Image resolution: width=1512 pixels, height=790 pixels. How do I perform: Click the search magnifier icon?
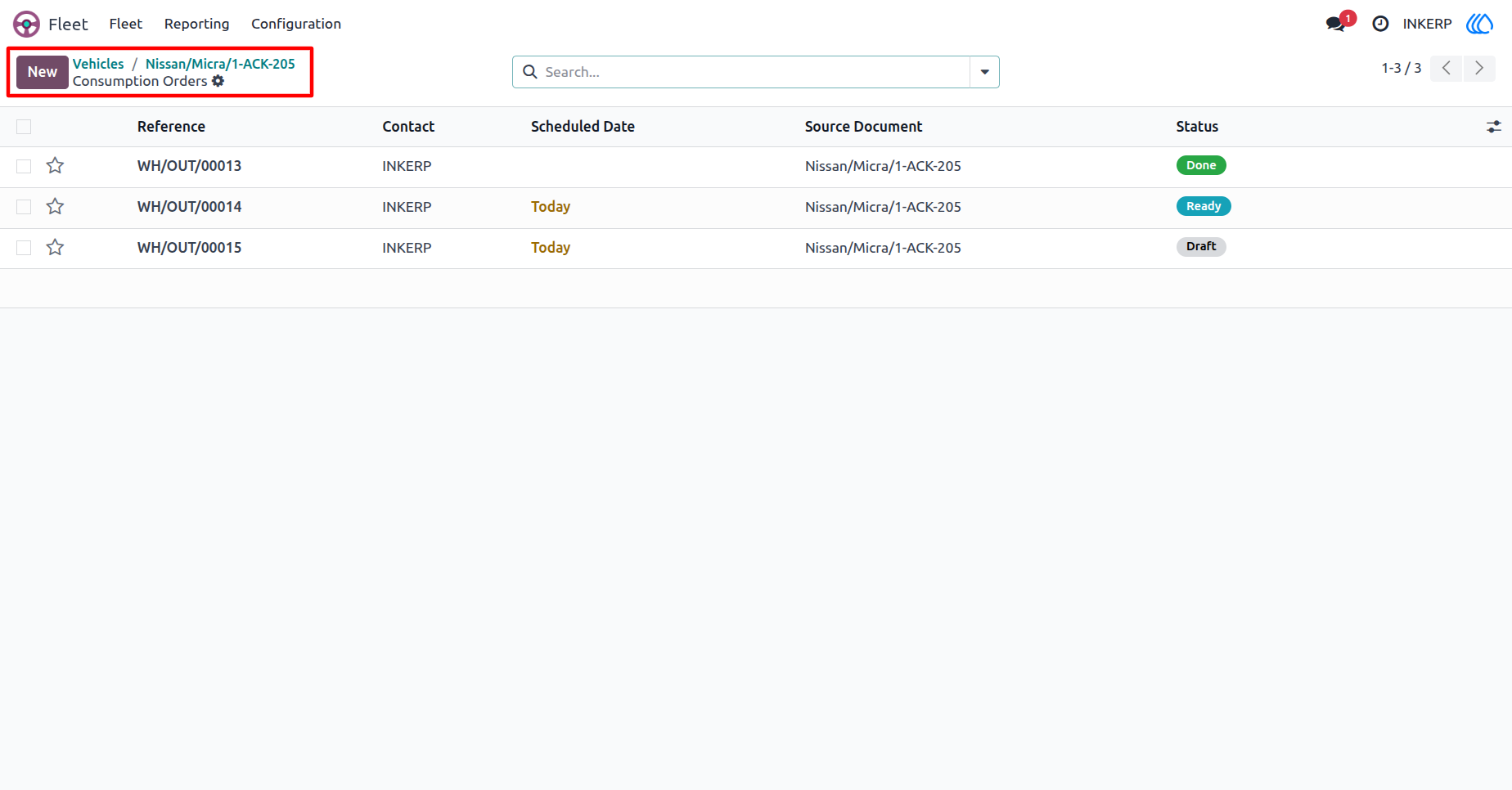click(x=530, y=72)
